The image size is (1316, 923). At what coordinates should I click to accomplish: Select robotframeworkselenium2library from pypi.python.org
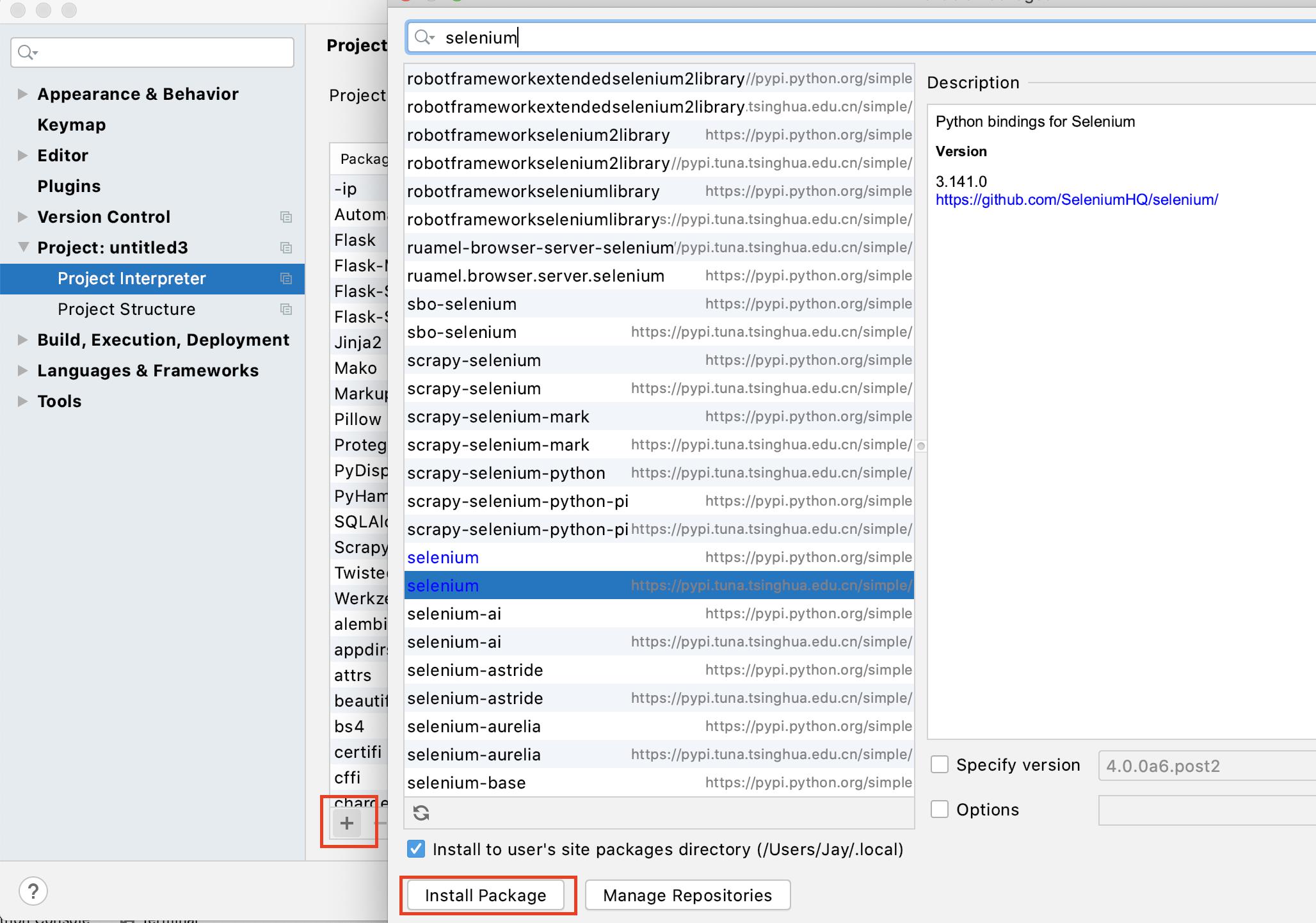(x=659, y=135)
